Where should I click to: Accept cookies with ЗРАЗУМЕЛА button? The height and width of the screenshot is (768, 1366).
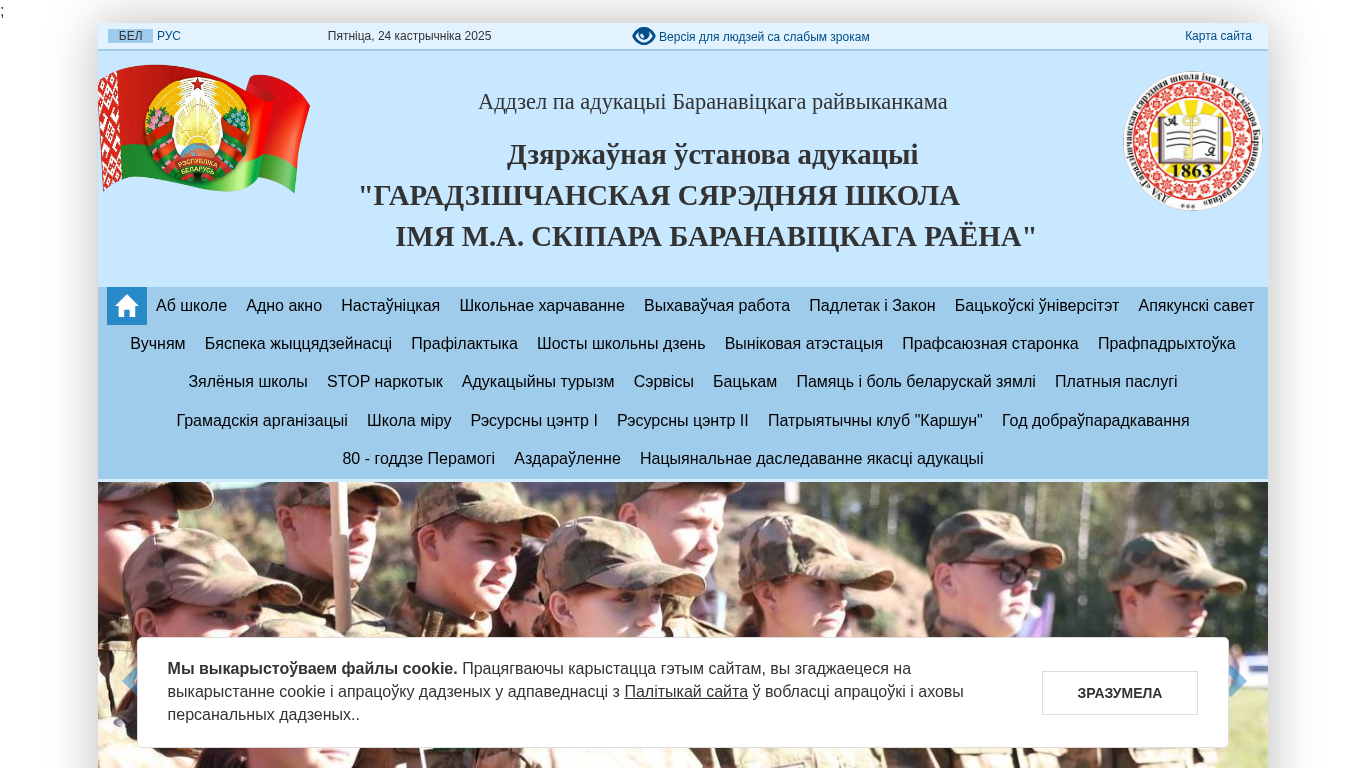click(1120, 693)
